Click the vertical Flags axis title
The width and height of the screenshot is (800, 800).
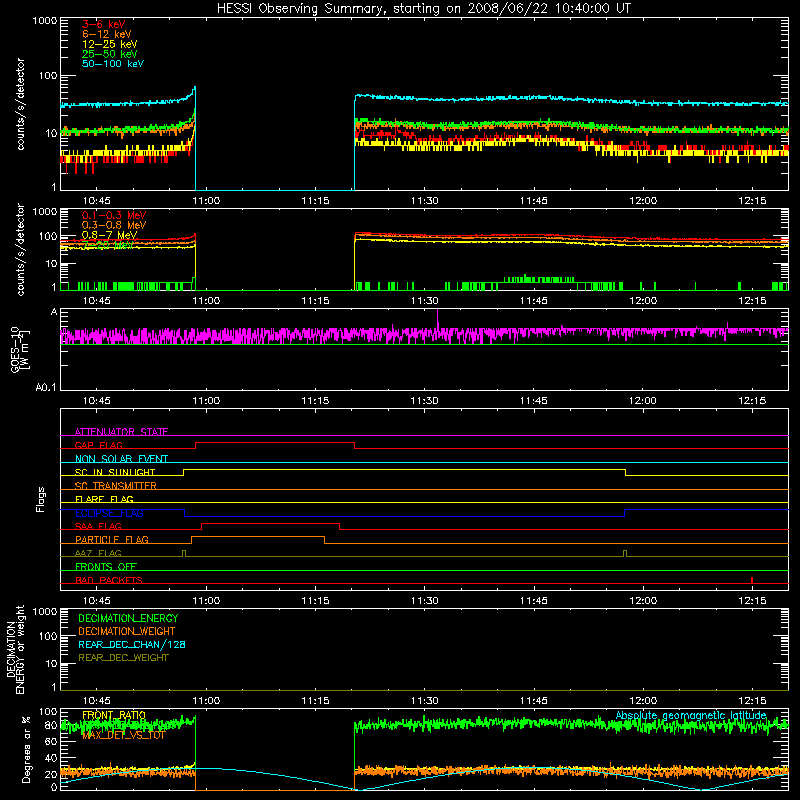click(41, 499)
